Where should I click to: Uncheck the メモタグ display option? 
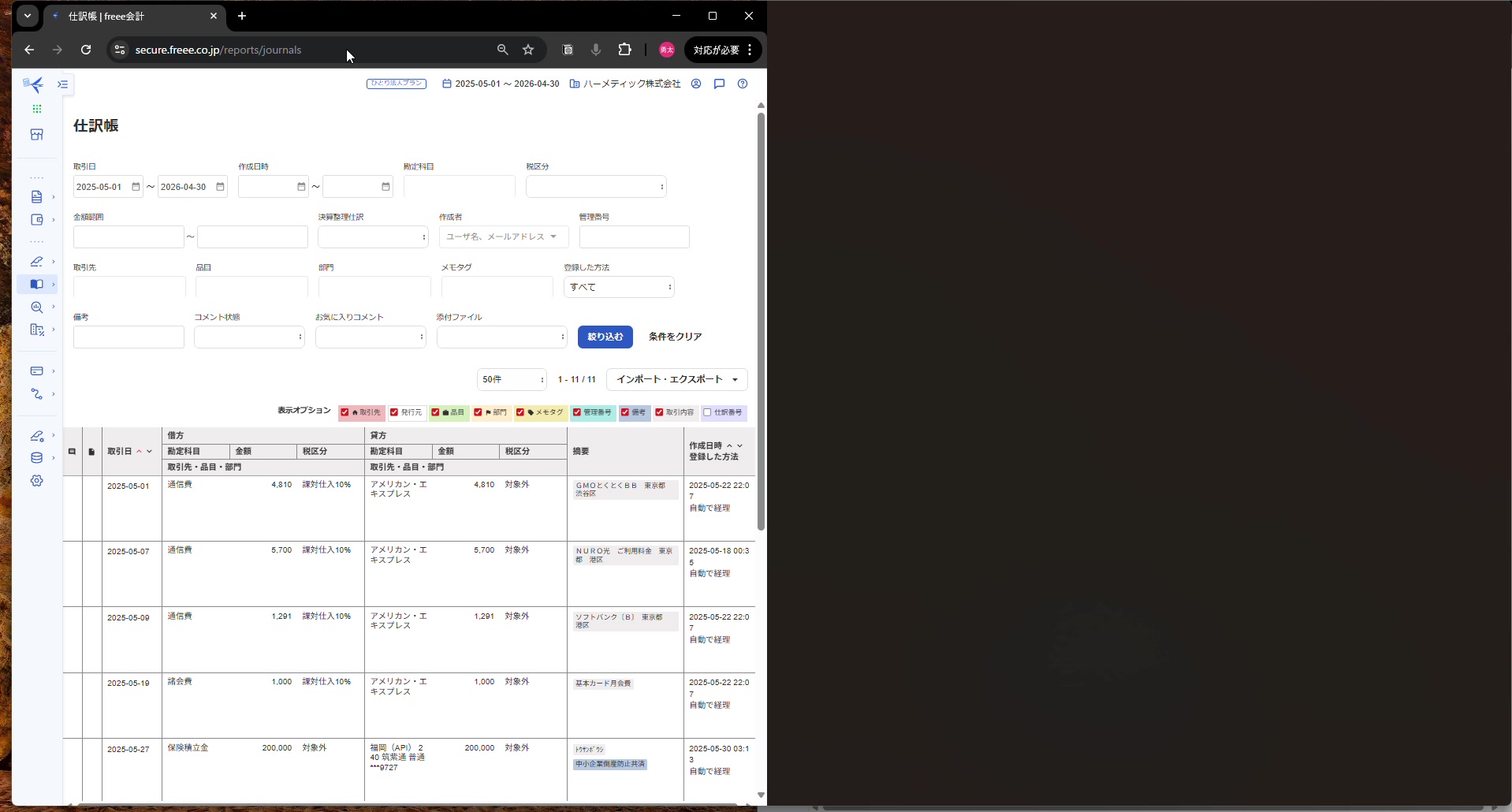[520, 412]
